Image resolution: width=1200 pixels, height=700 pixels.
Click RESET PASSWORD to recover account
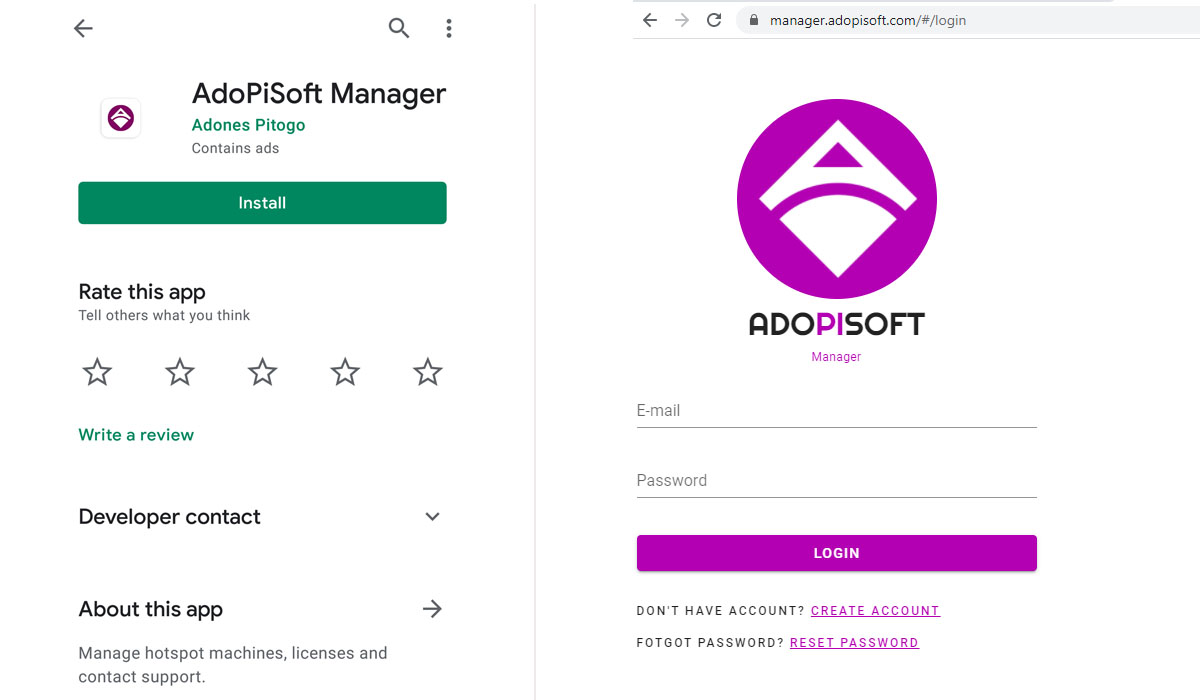click(854, 642)
